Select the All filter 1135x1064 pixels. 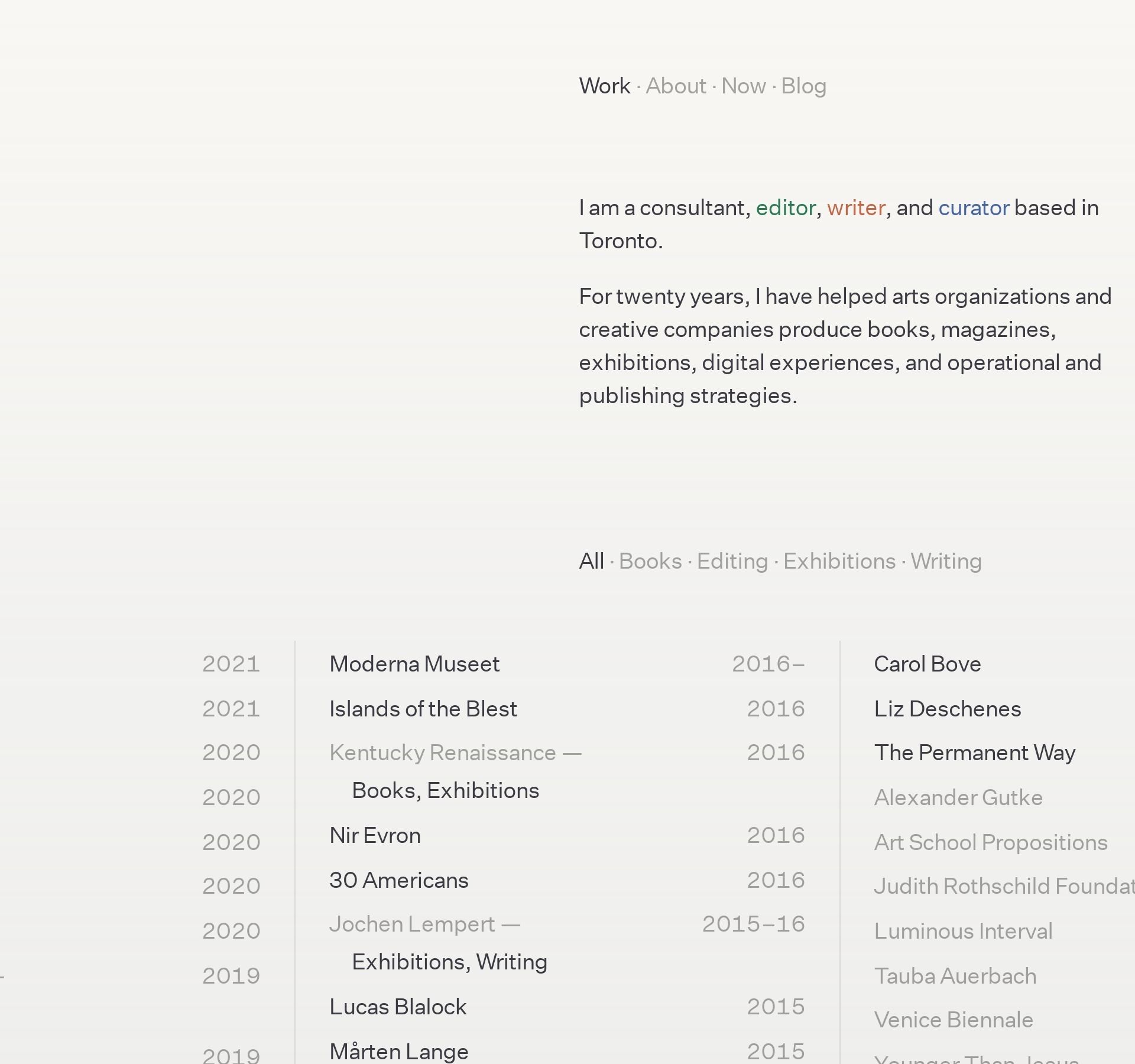(x=591, y=562)
